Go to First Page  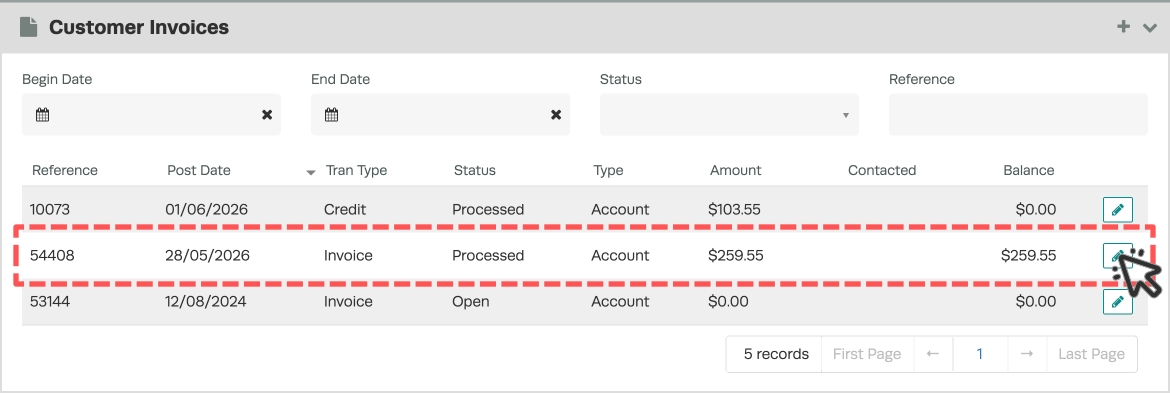point(867,354)
